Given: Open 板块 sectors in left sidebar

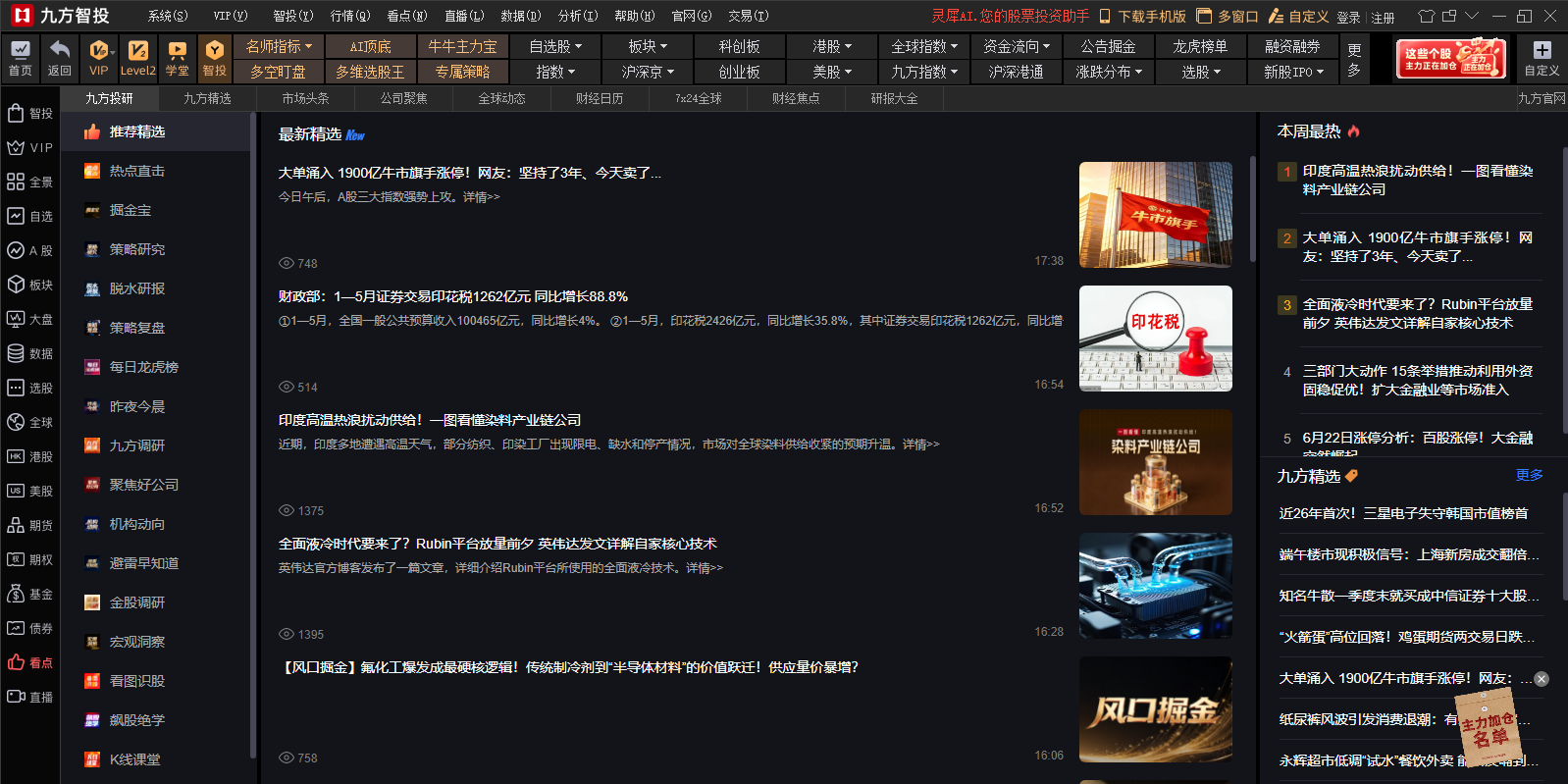Looking at the screenshot, I should pos(30,285).
